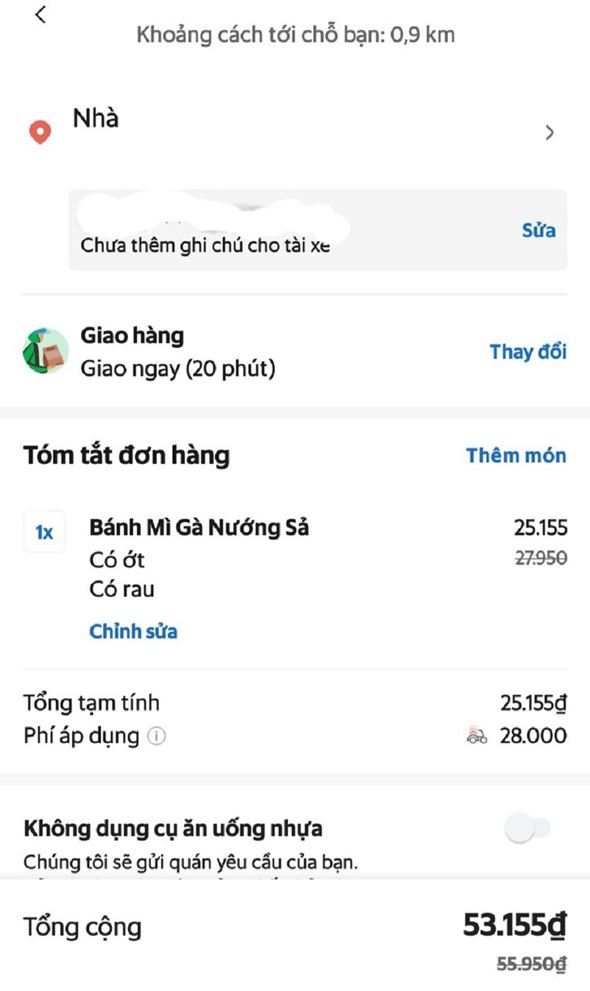Tap the Không dụng cụ ăn uống nhựa label
The width and height of the screenshot is (590, 991).
(173, 828)
